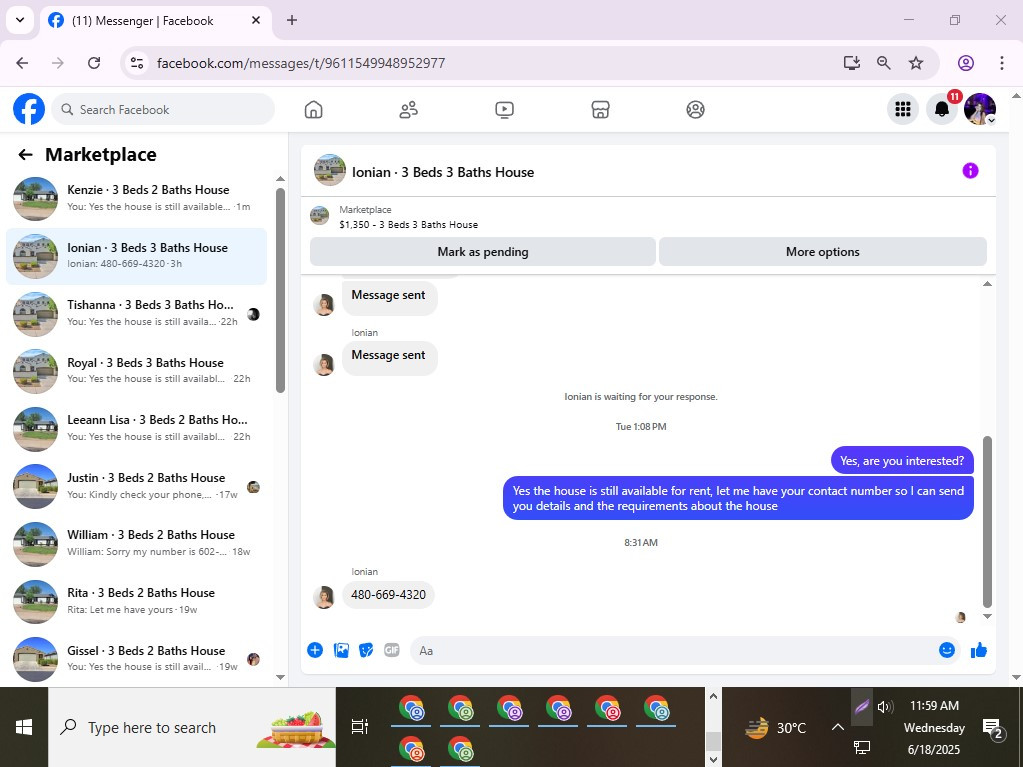Open the Chrome three-dot menu

[x=1001, y=63]
